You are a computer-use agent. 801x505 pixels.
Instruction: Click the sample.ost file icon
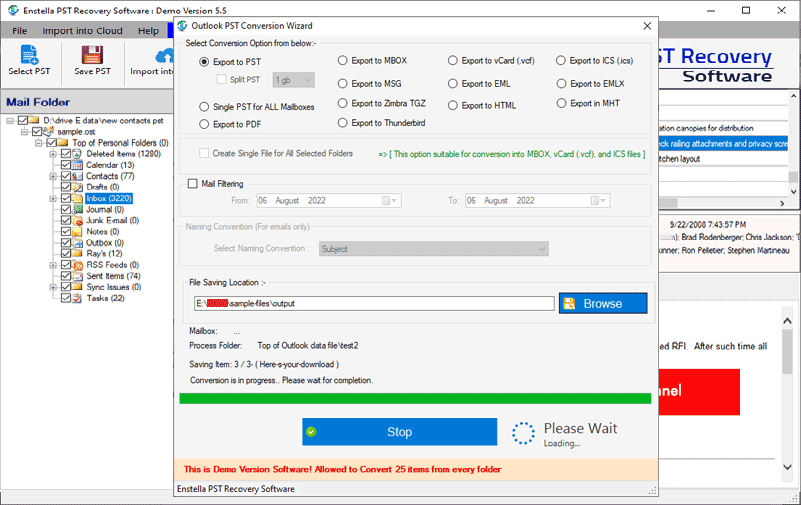tap(49, 131)
